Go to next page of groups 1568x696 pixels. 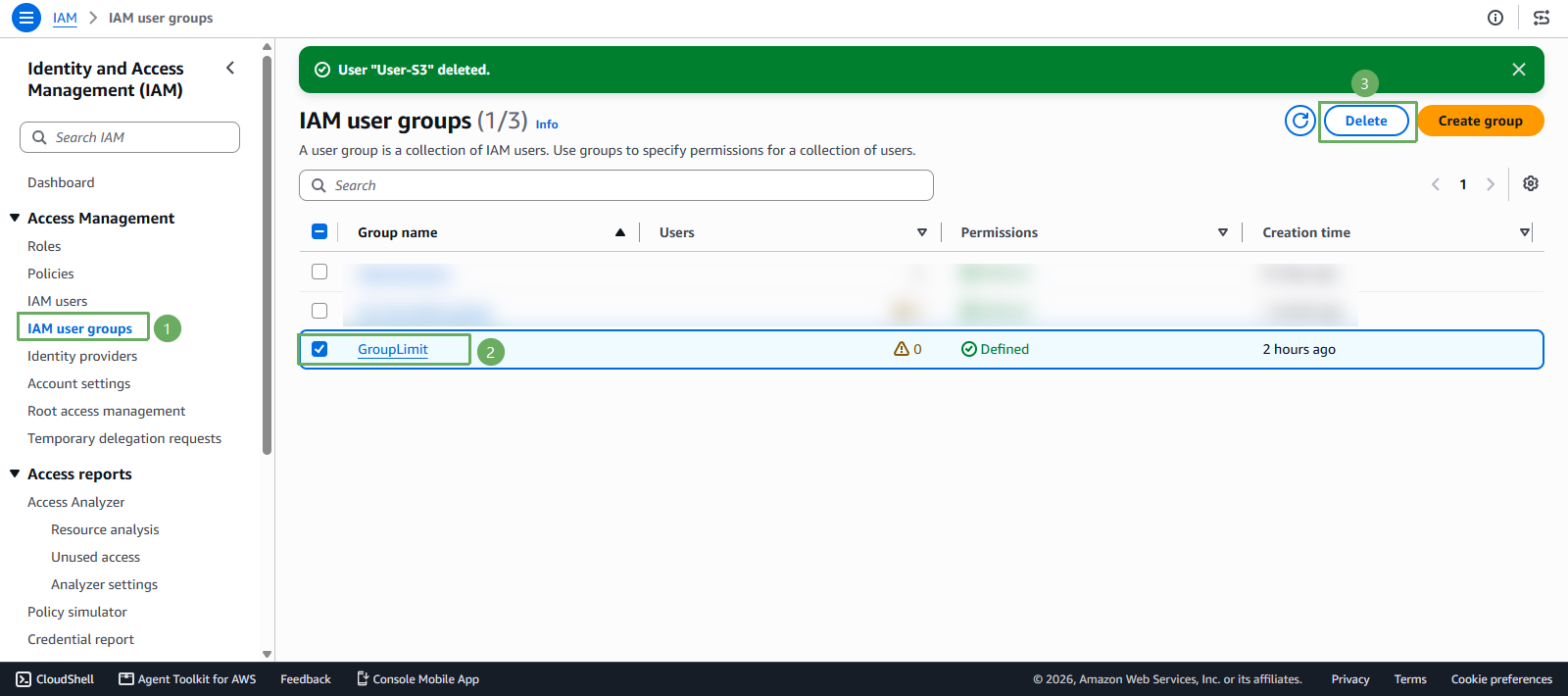point(1491,184)
